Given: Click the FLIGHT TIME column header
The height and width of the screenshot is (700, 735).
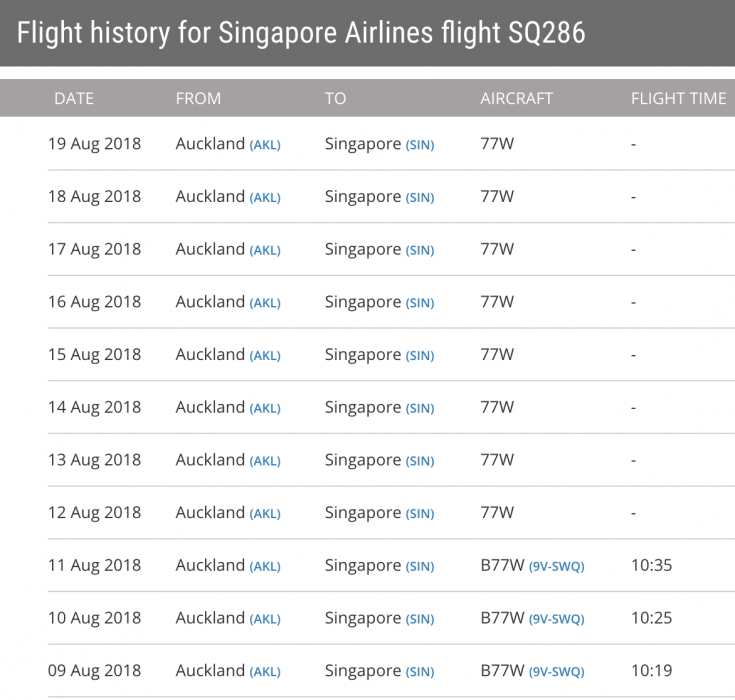Looking at the screenshot, I should tap(678, 98).
